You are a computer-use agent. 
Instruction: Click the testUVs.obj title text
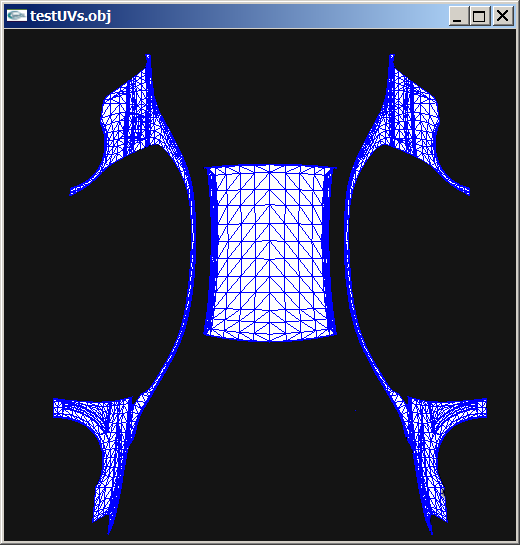point(71,16)
